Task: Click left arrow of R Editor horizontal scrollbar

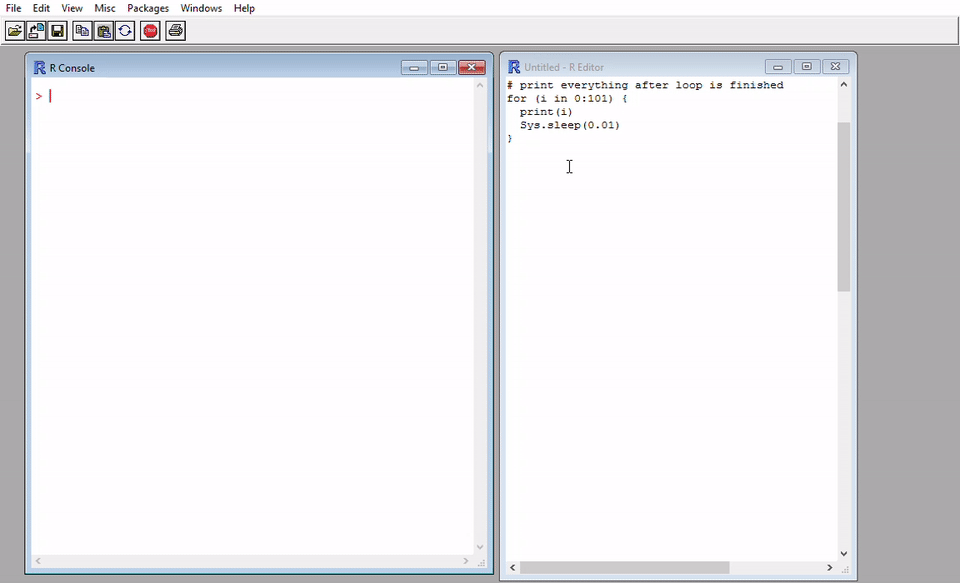Action: click(512, 568)
